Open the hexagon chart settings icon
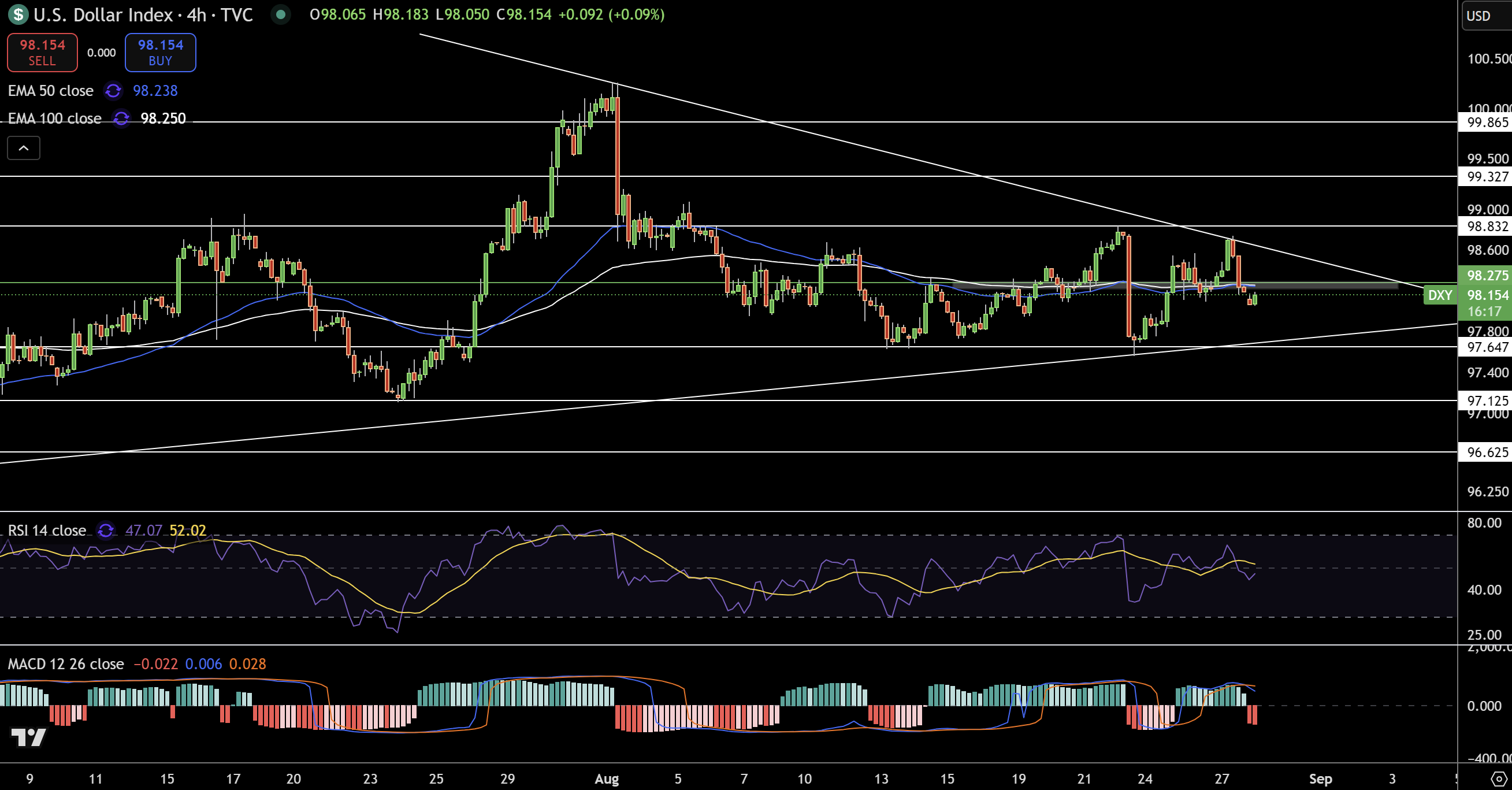Screen dimensions: 1512x790 coord(1499,779)
